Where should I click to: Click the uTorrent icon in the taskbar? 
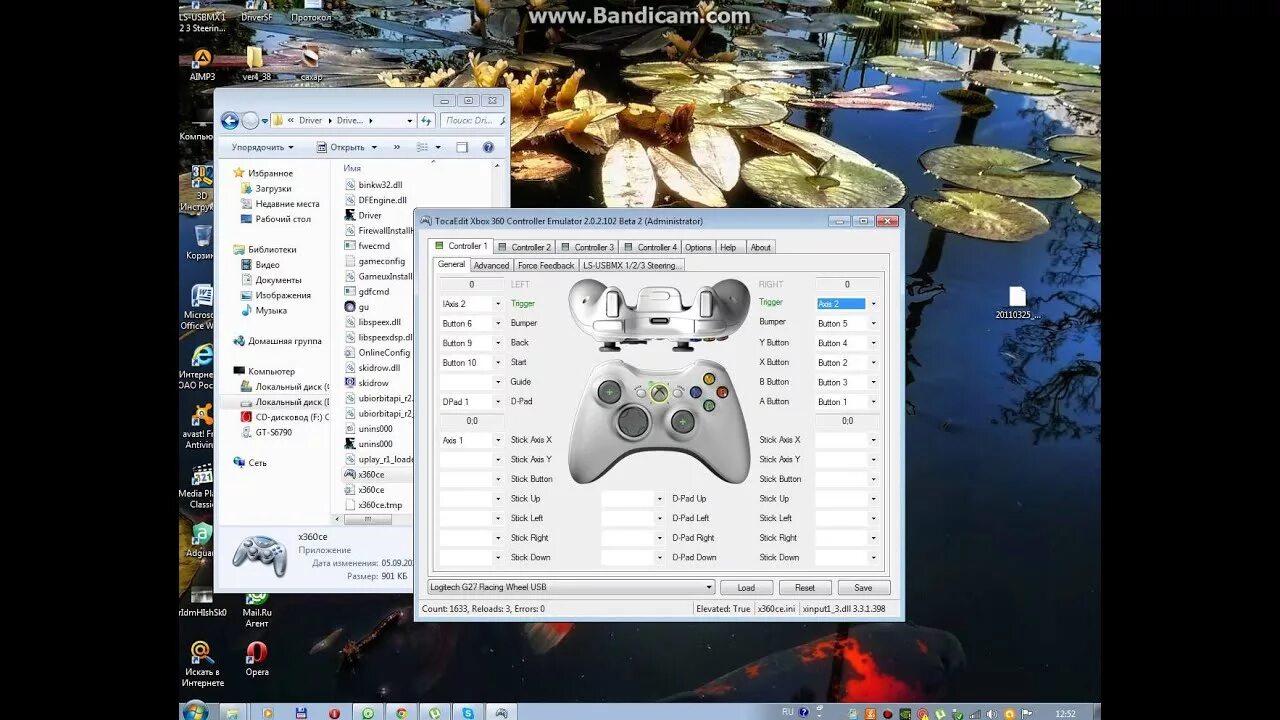pos(435,713)
